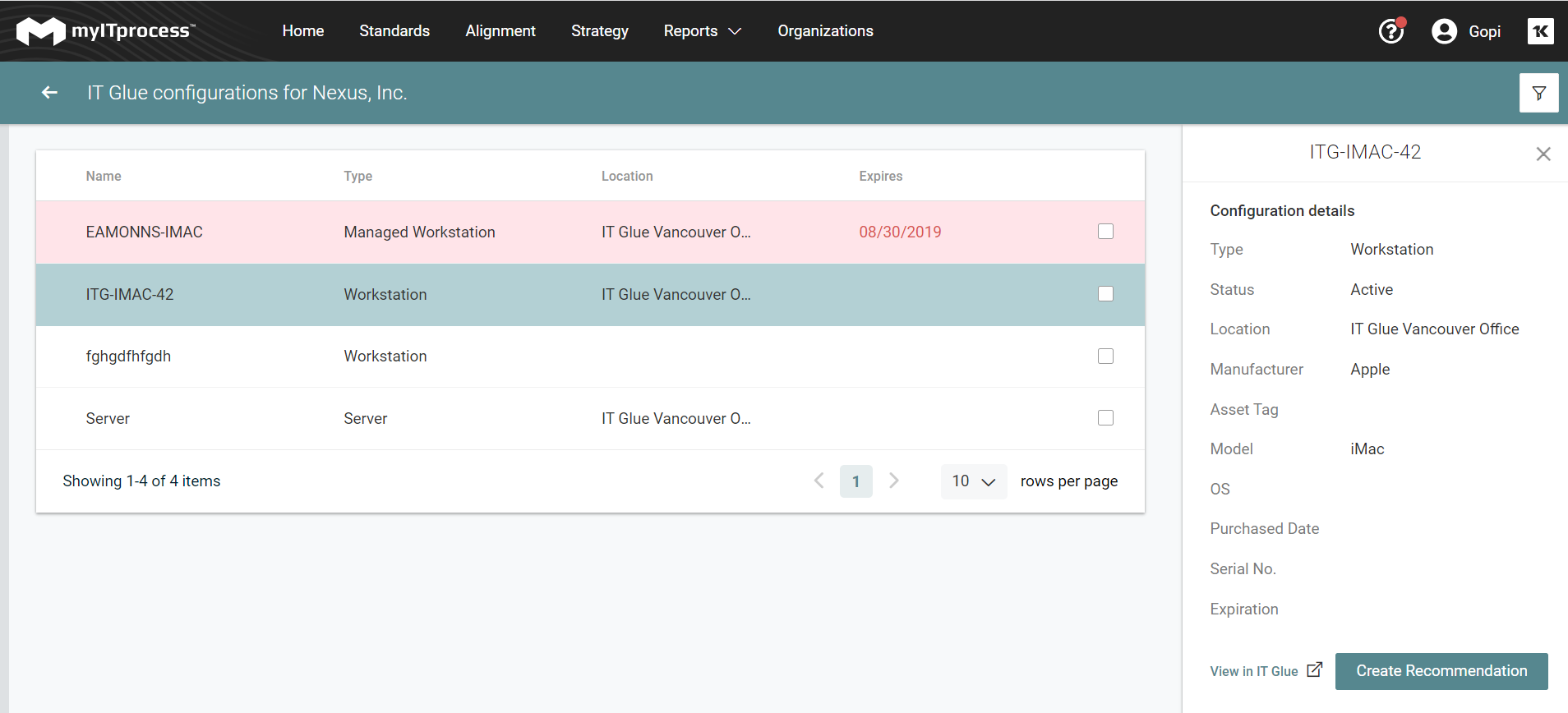The image size is (1568, 713).
Task: Sort by the Location column header
Action: pyautogui.click(x=627, y=176)
